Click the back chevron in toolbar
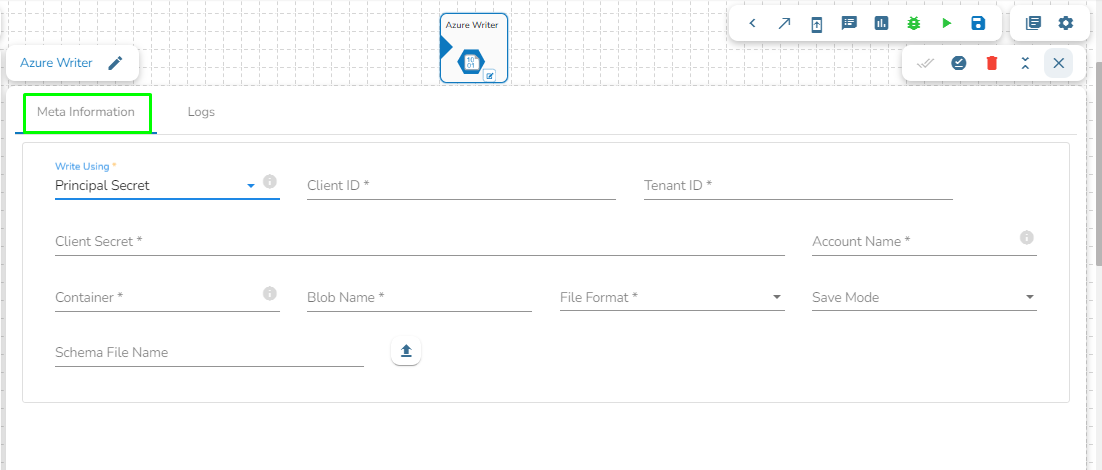 (752, 23)
